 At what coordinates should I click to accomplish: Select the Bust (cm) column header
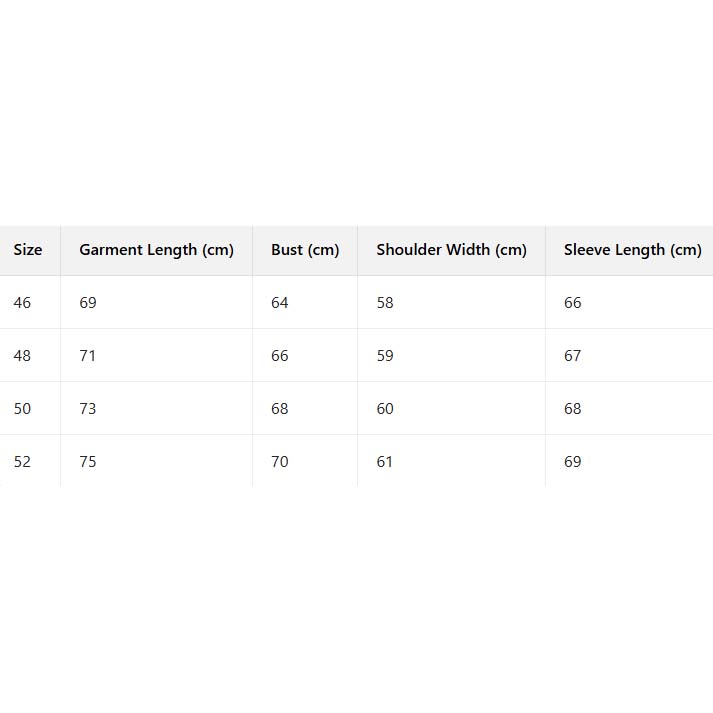point(305,250)
